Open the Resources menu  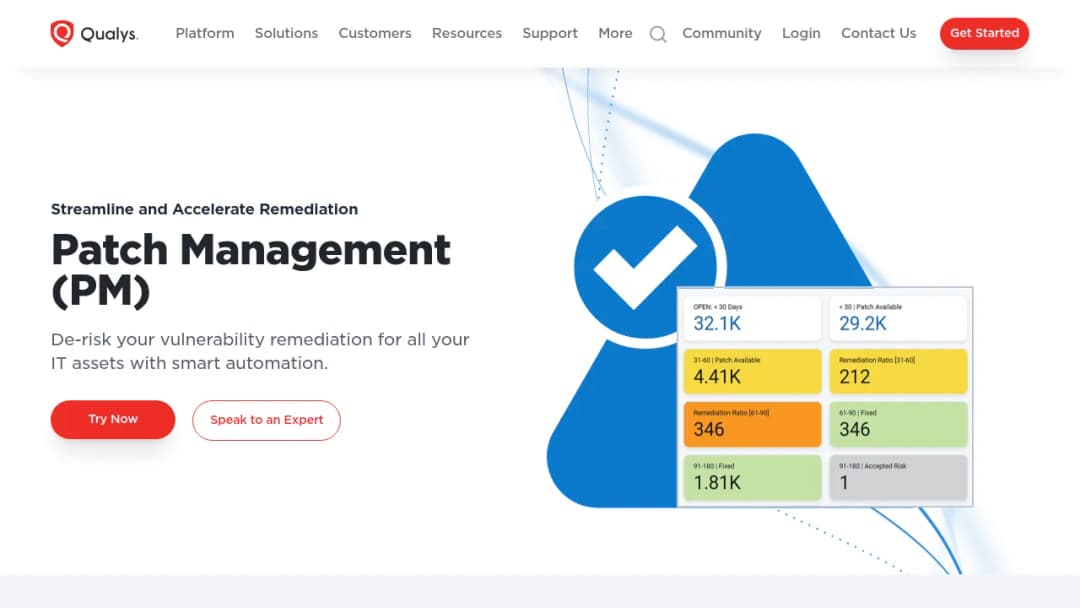pos(467,33)
